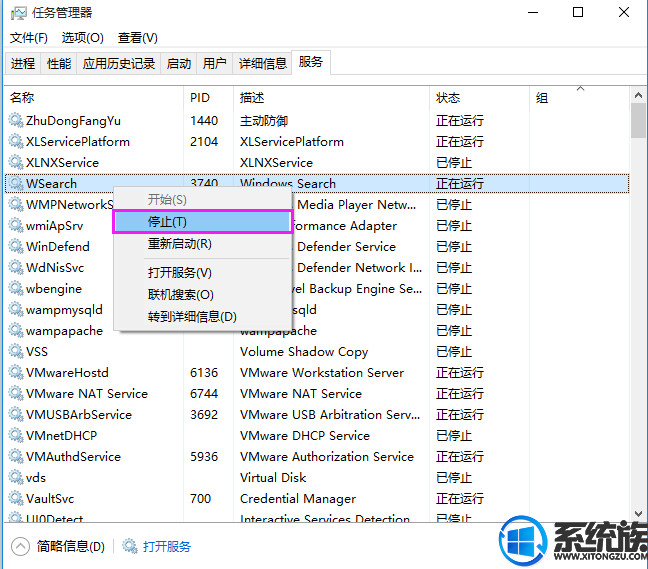648x569 pixels.
Task: Click the 主动防御 description cell
Action: click(264, 121)
